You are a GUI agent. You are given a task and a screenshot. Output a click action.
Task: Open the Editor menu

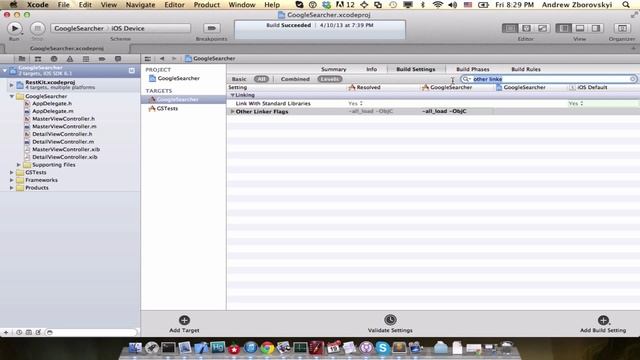click(x=174, y=5)
